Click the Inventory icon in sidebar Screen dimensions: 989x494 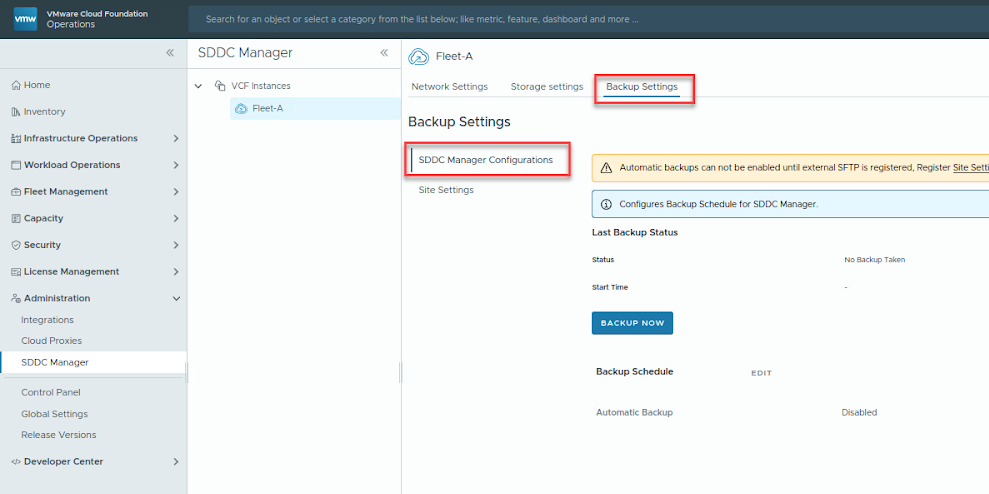(x=15, y=112)
